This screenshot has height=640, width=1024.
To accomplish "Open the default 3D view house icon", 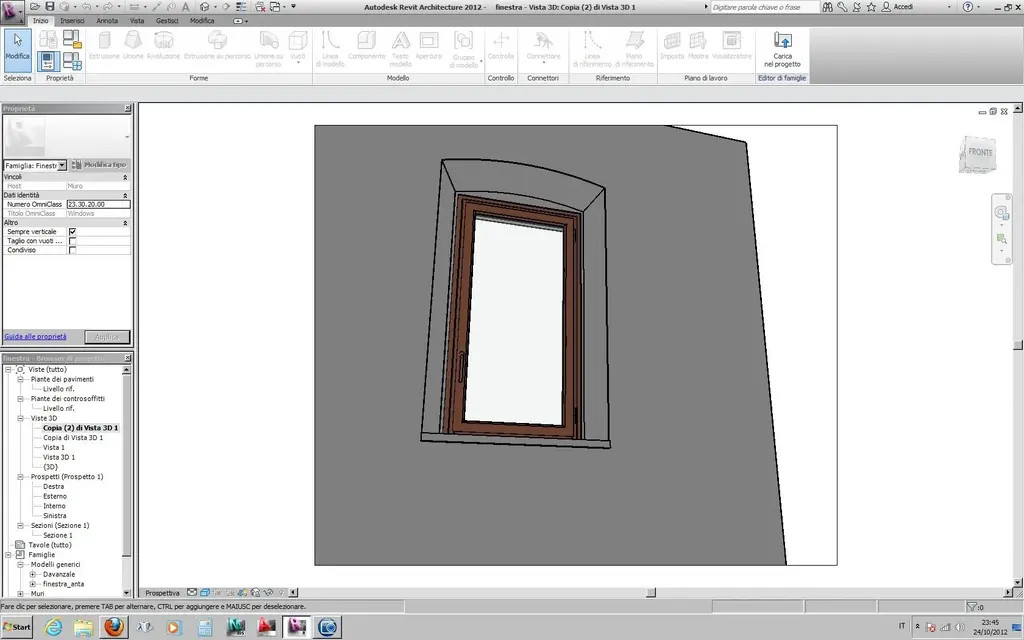I will (x=205, y=7).
